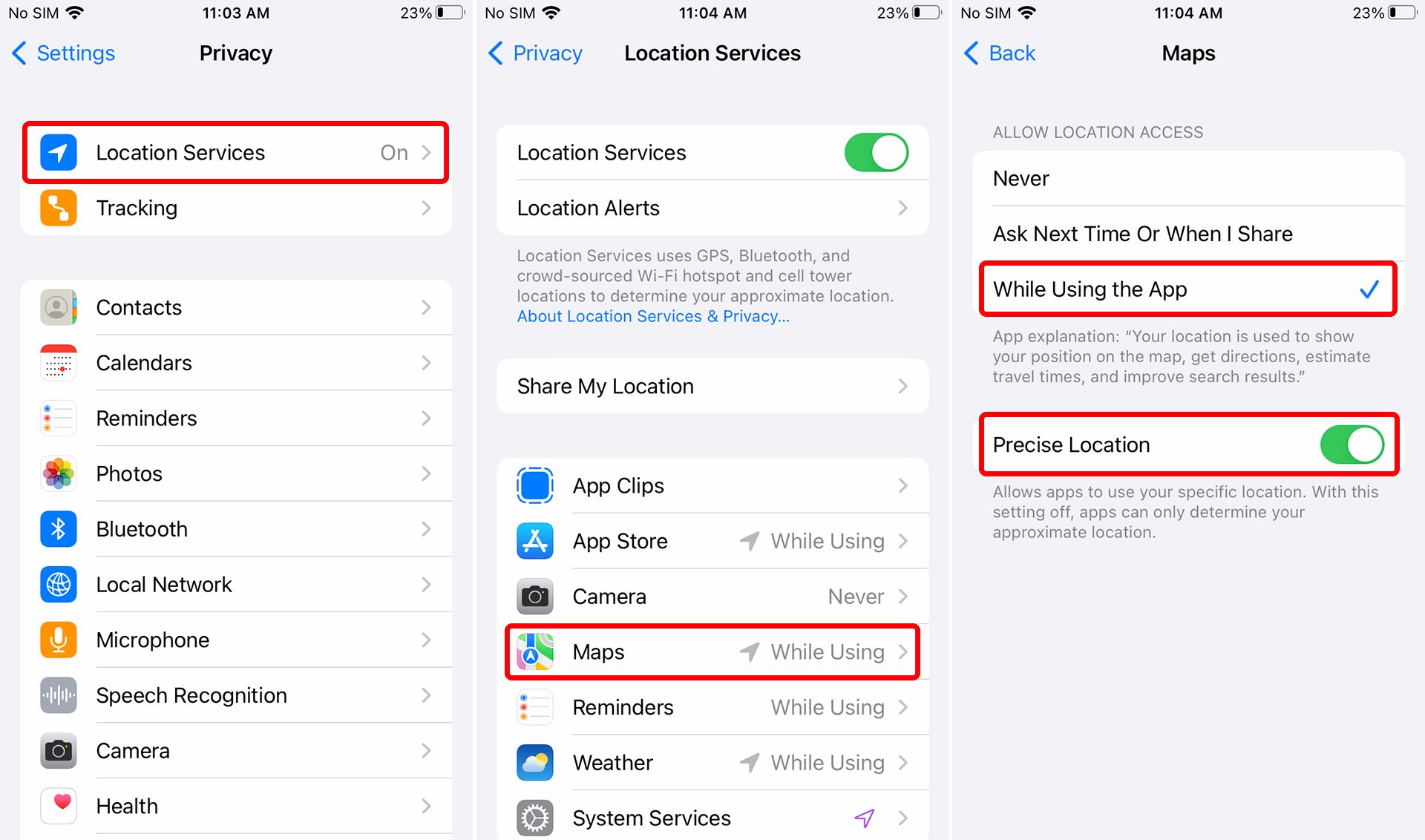Open the Camera Never chevron in Location Services
This screenshot has height=840, width=1425.
[x=902, y=597]
